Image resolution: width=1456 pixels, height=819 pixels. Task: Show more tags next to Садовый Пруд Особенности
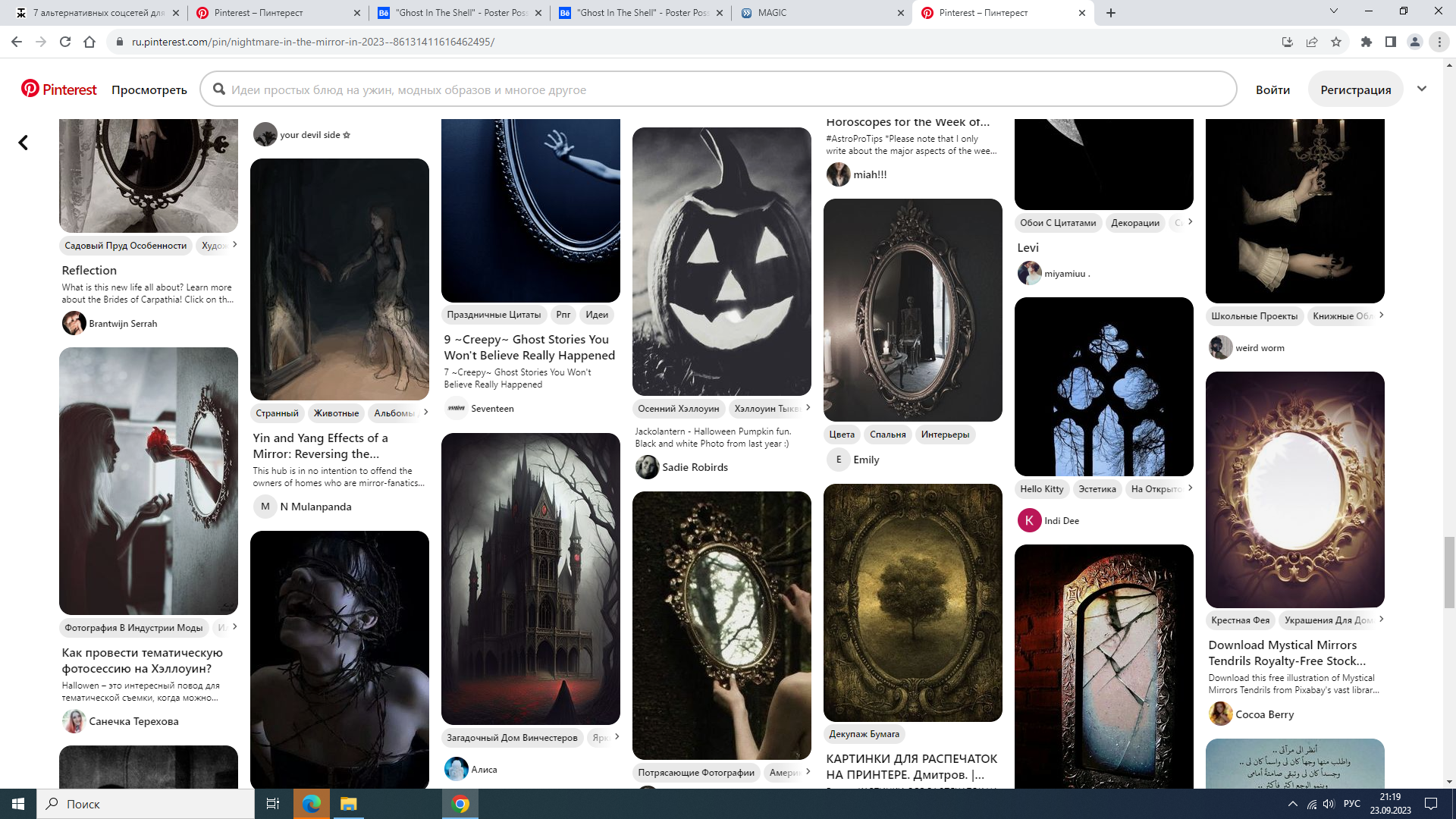click(235, 244)
